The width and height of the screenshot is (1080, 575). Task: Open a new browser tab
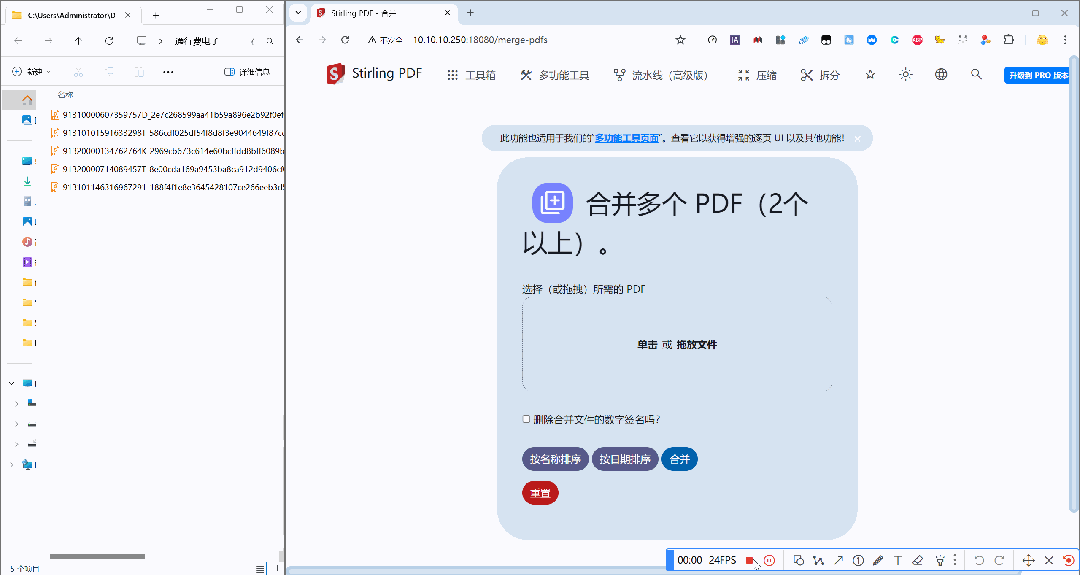click(470, 12)
